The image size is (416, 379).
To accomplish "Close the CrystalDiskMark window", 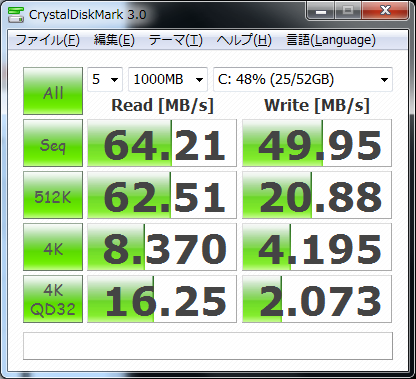I will 385,11.
